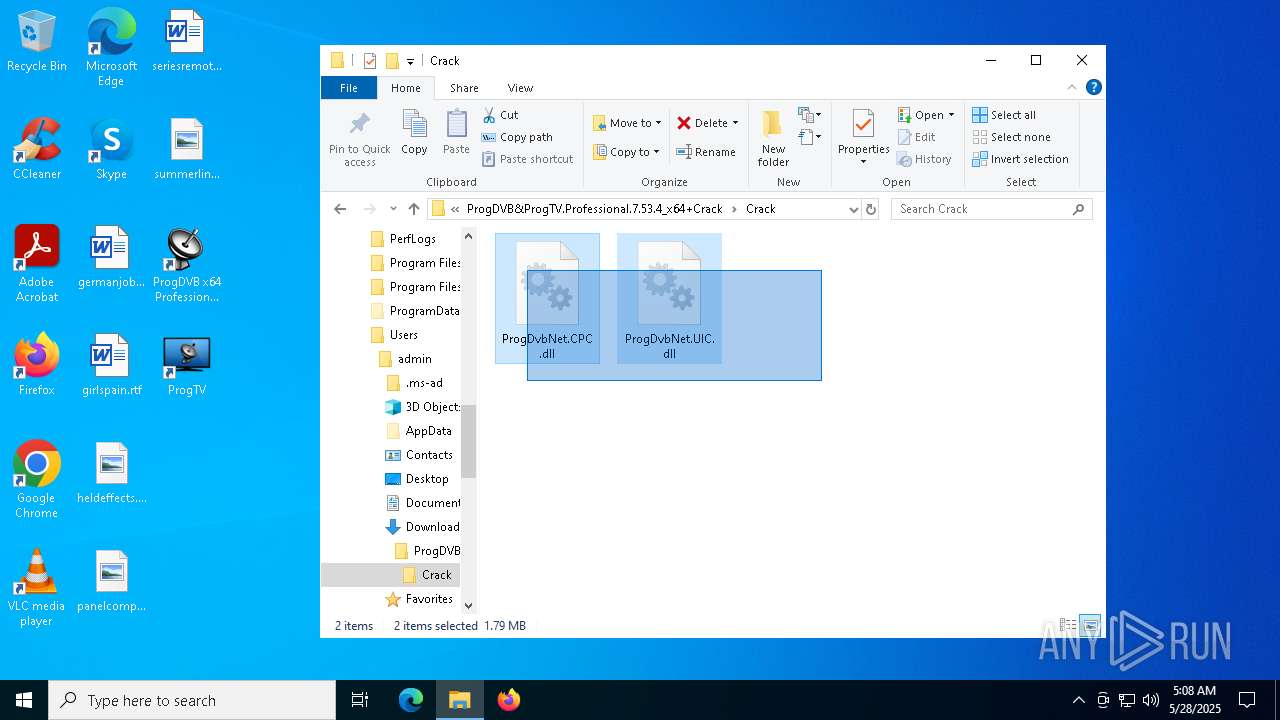Open the File menu tab
The width and height of the screenshot is (1280, 720).
tap(349, 88)
